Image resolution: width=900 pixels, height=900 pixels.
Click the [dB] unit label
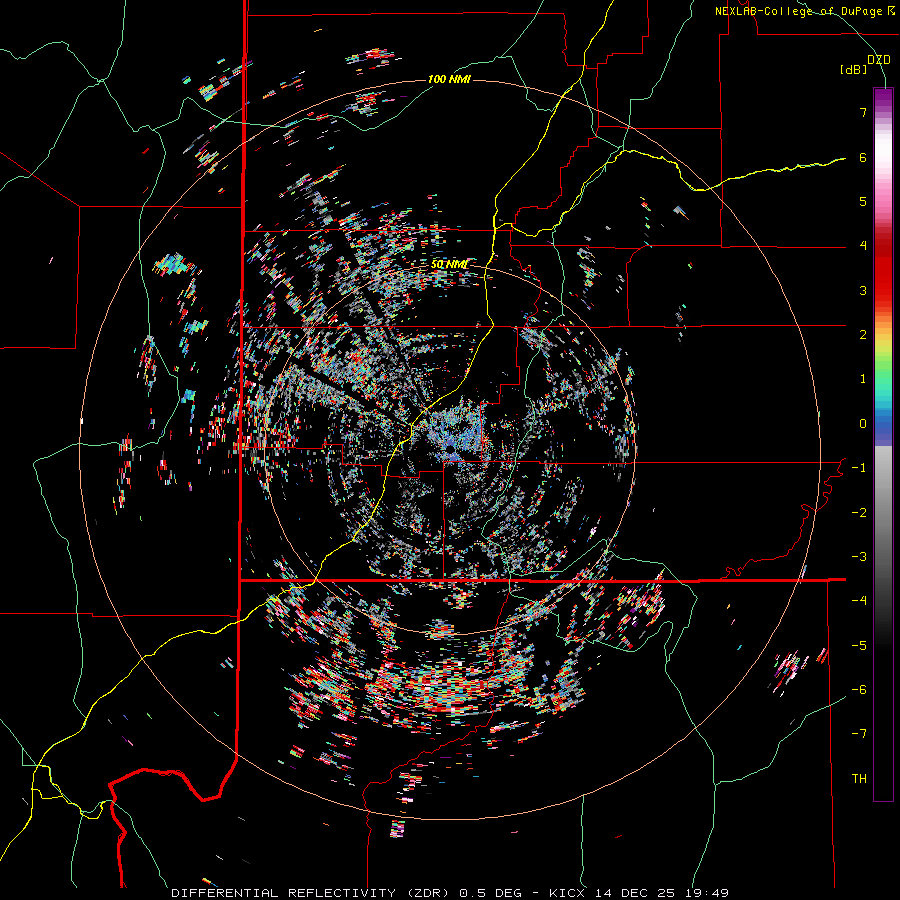click(853, 70)
